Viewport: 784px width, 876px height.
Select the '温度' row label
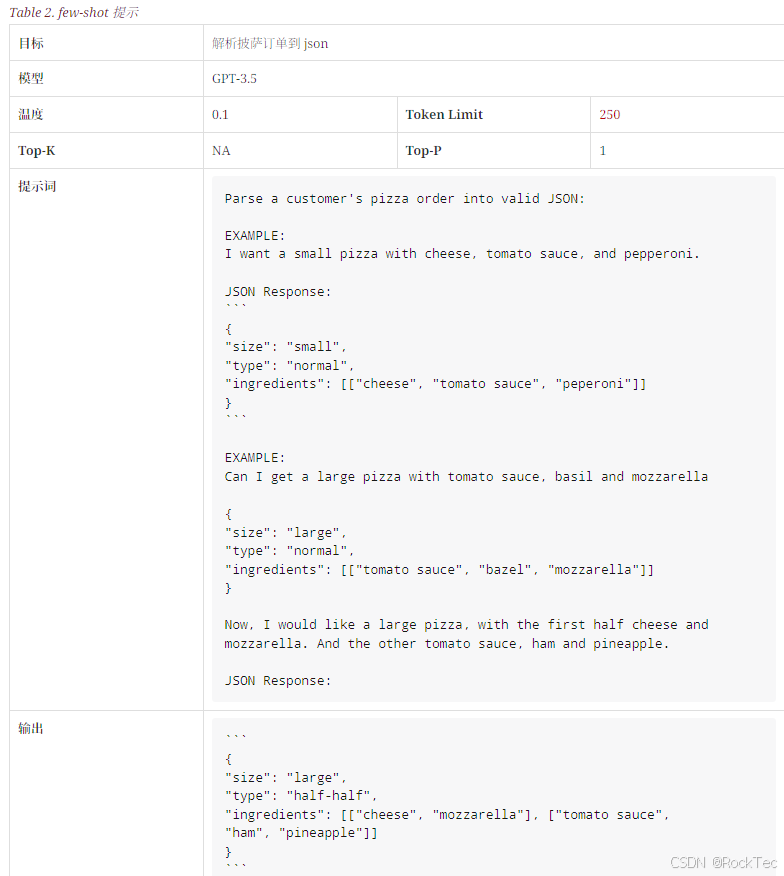(x=31, y=114)
